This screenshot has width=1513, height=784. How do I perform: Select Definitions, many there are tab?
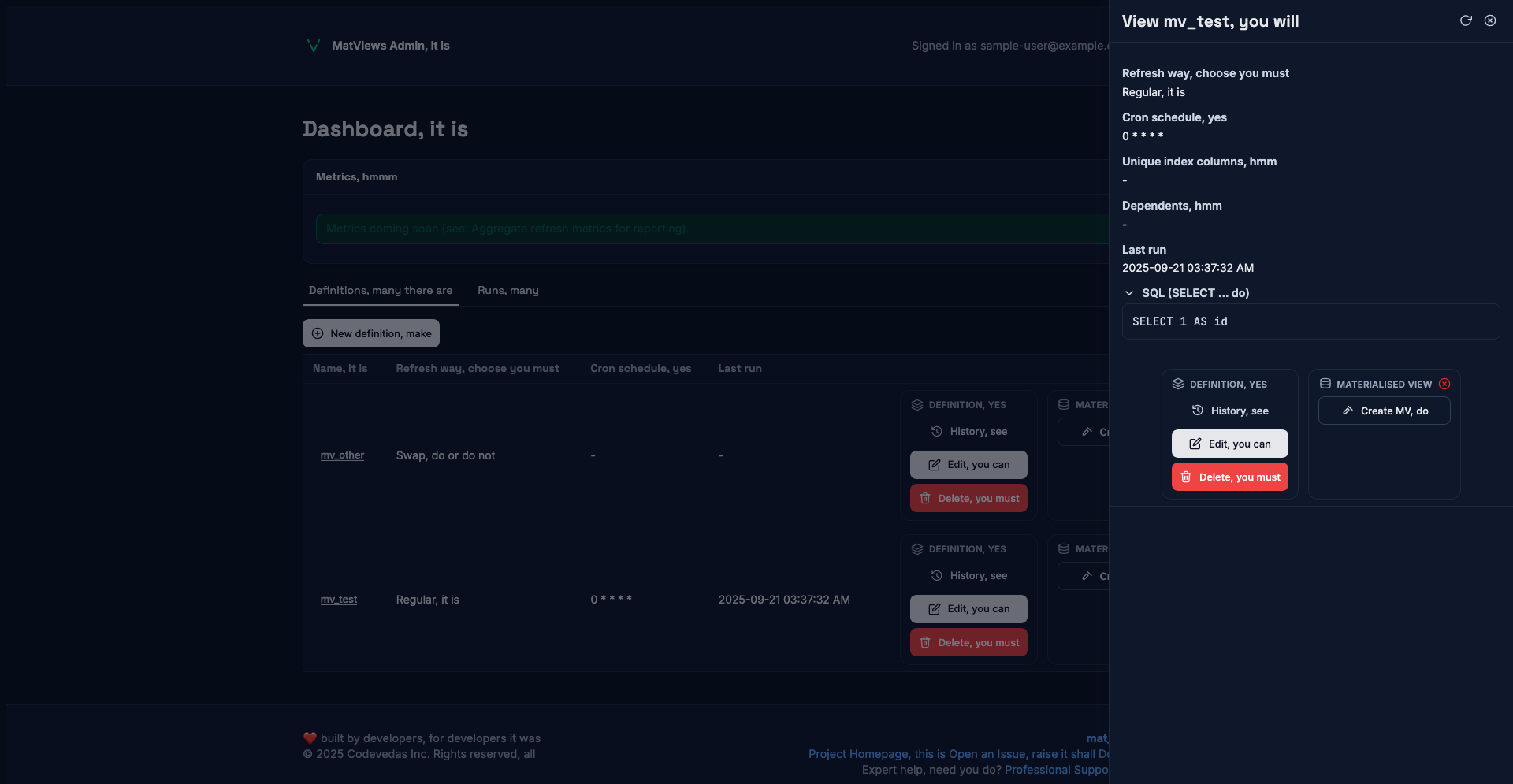pos(381,290)
